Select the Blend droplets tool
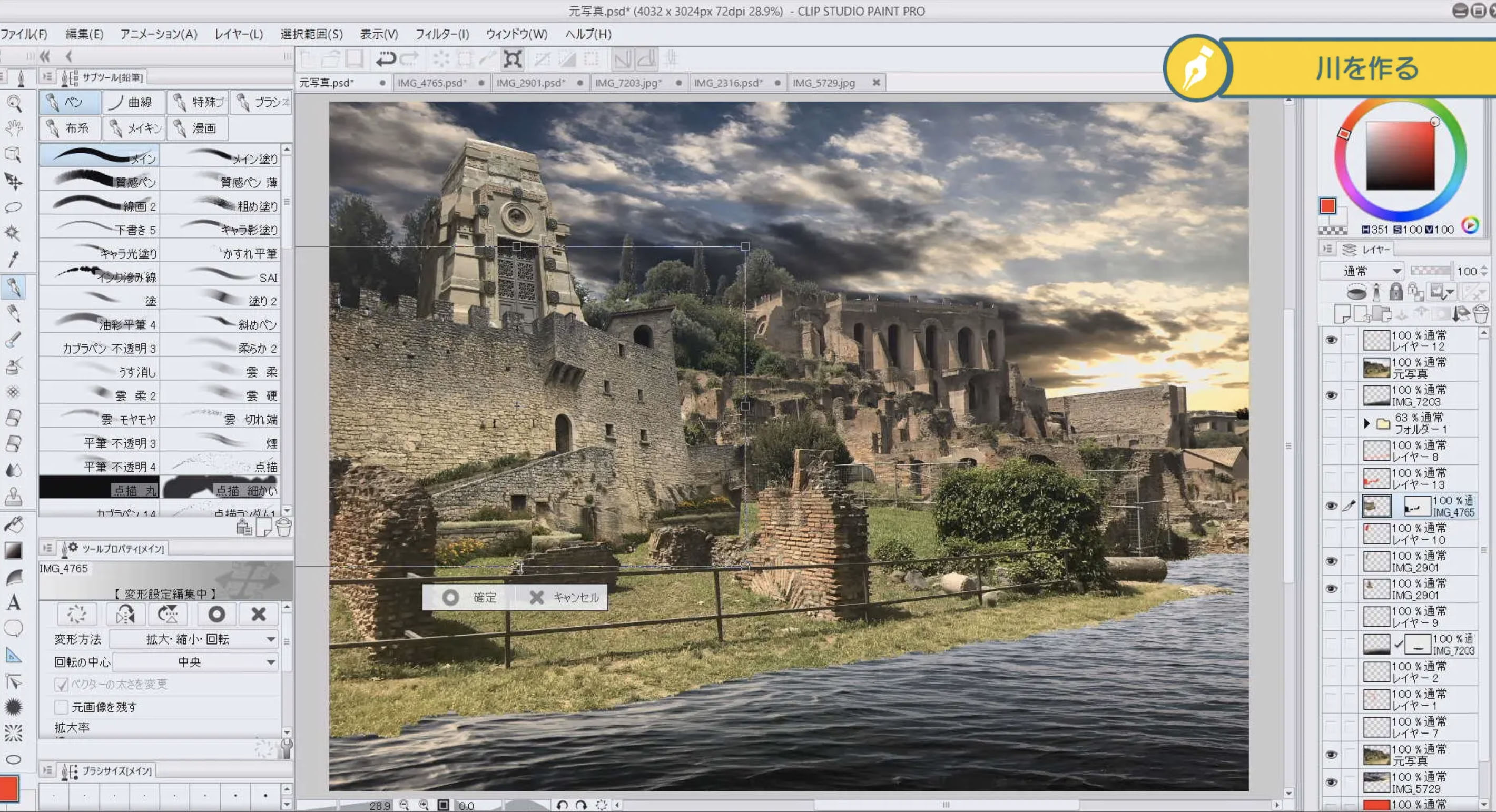 click(x=14, y=469)
